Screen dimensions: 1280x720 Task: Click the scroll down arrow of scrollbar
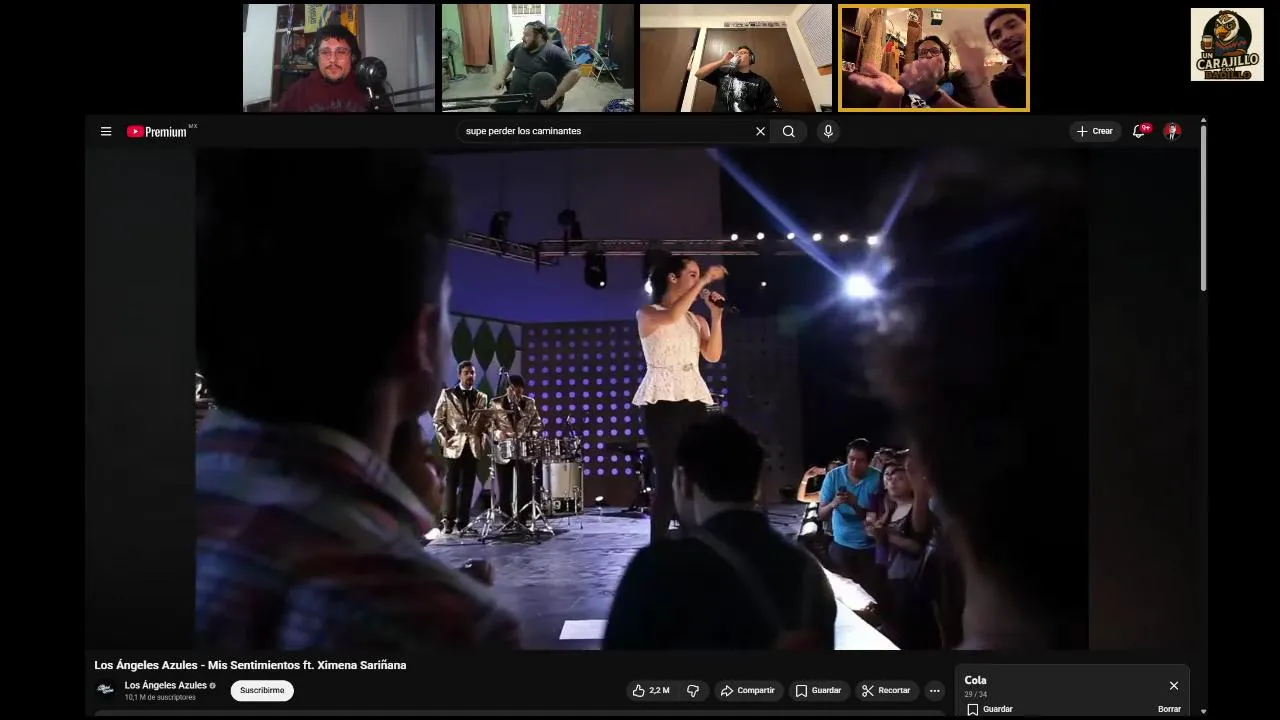click(x=1203, y=711)
